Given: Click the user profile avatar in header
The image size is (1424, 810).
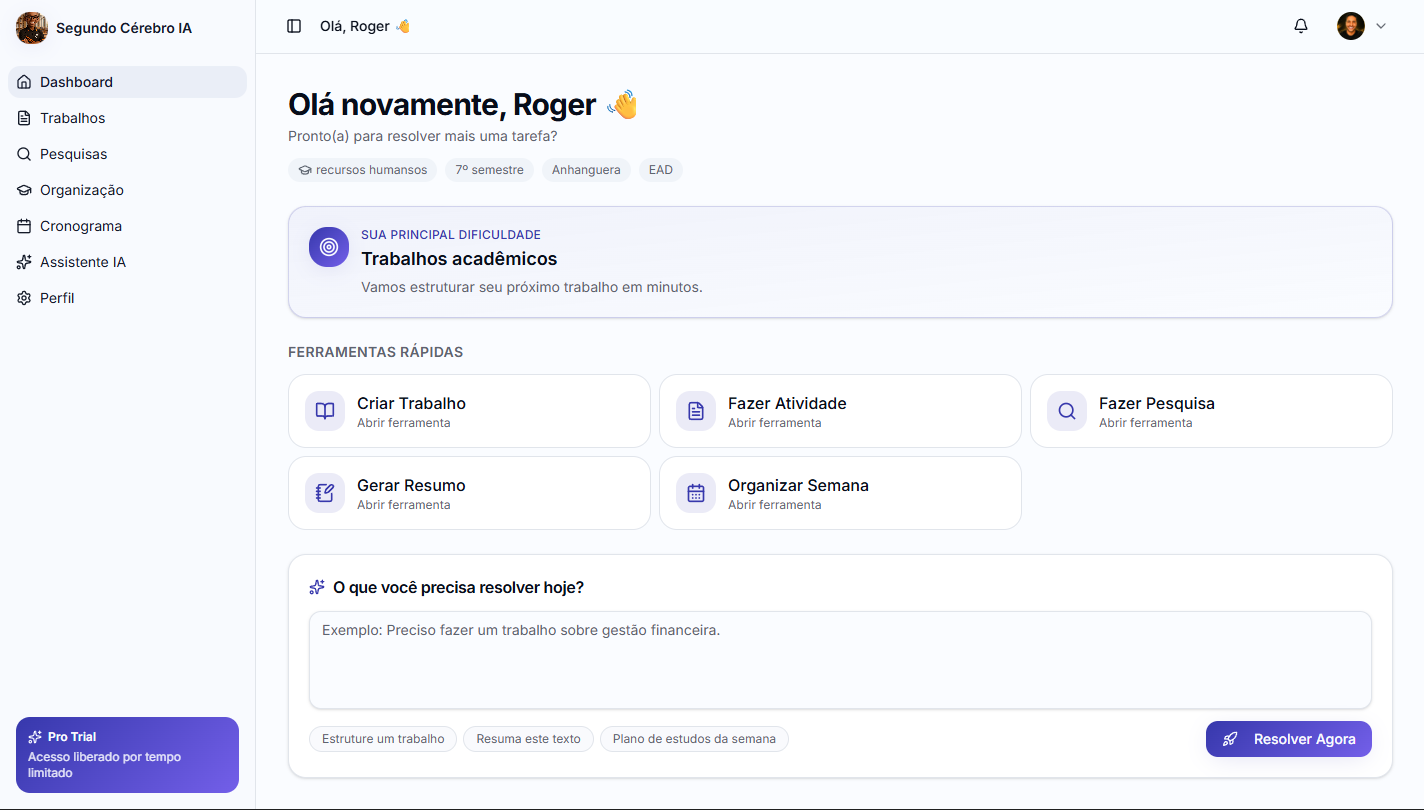Looking at the screenshot, I should pos(1351,26).
